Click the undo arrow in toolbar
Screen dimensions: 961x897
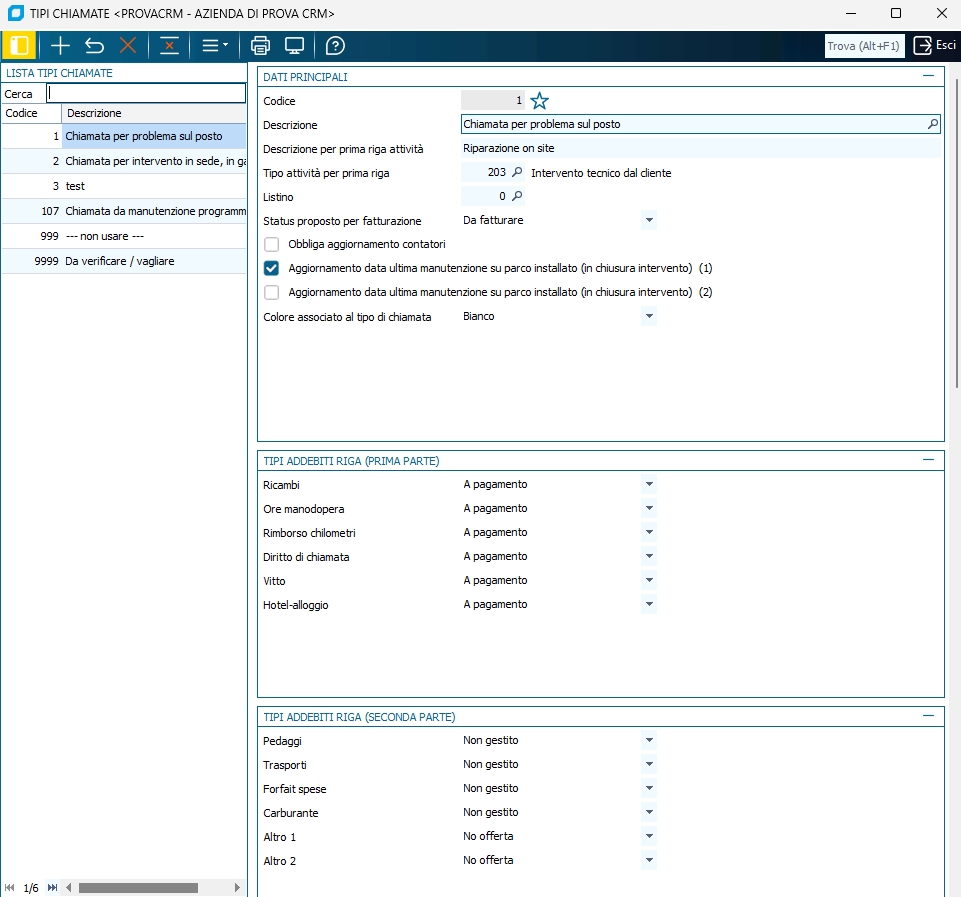coord(94,46)
